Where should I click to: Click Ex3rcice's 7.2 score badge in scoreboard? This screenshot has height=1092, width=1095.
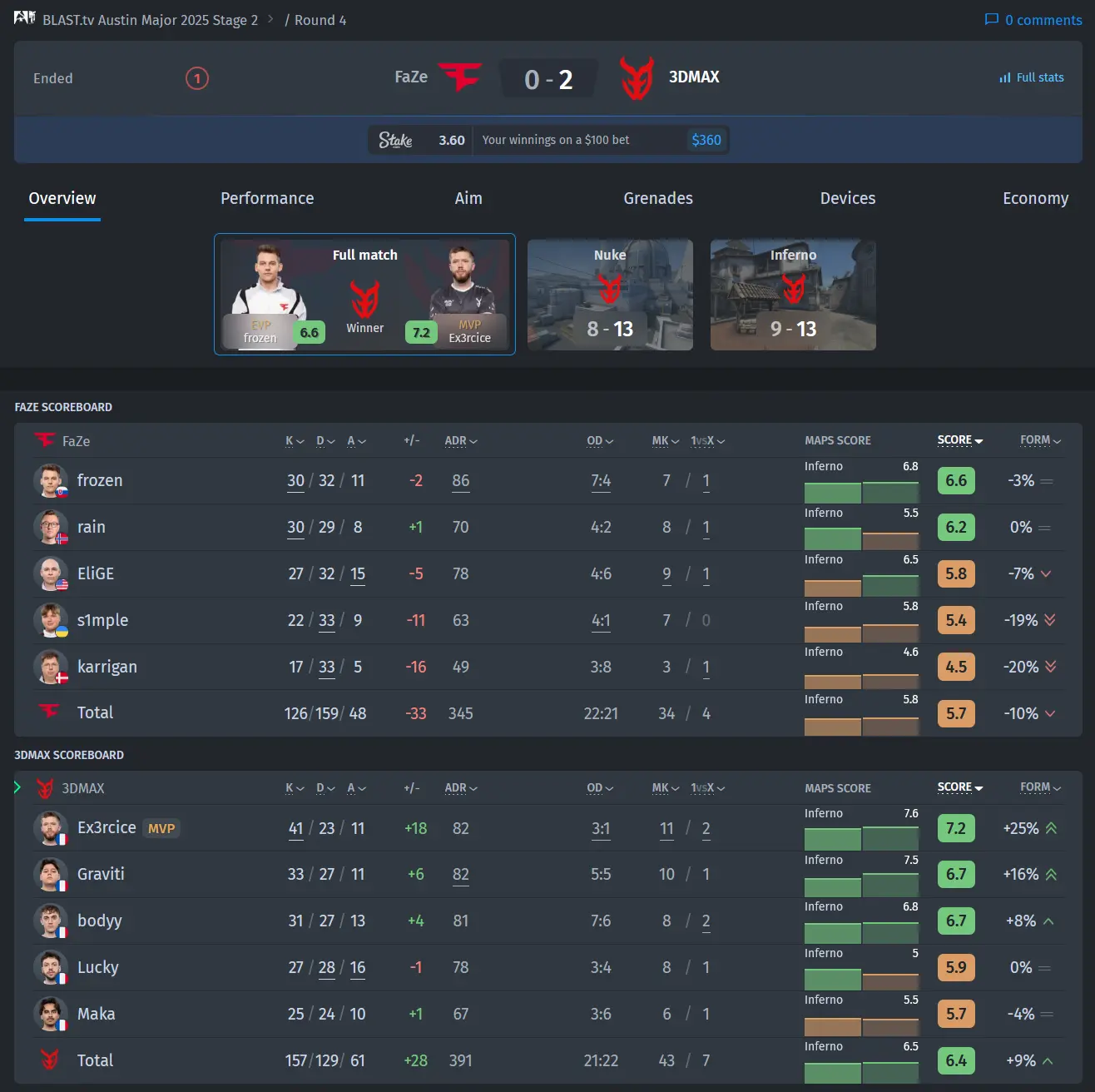point(956,828)
